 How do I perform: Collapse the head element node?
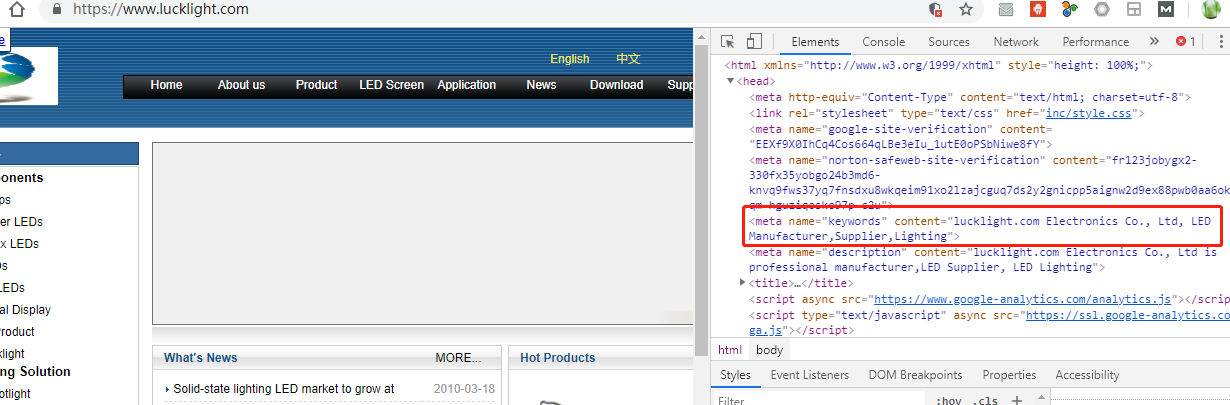[x=731, y=81]
